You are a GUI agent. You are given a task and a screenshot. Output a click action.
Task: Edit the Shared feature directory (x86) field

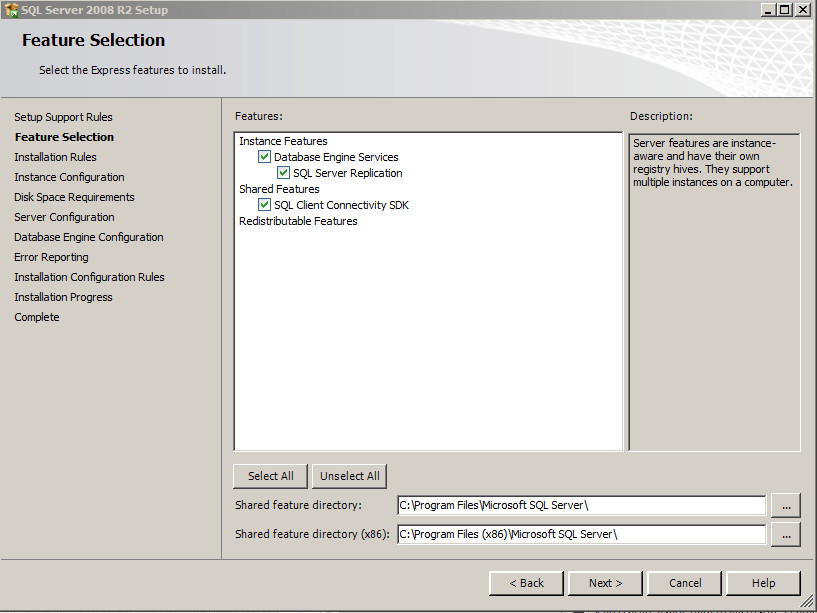pyautogui.click(x=581, y=534)
